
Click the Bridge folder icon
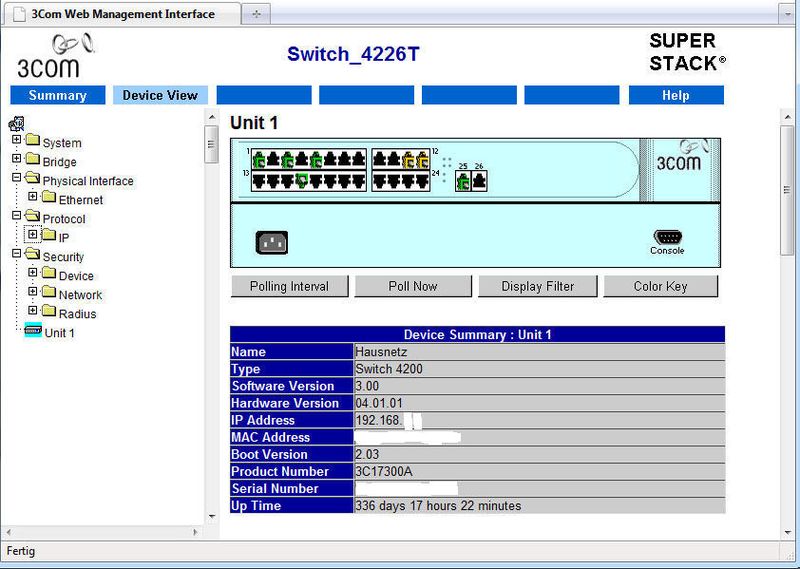[33, 159]
